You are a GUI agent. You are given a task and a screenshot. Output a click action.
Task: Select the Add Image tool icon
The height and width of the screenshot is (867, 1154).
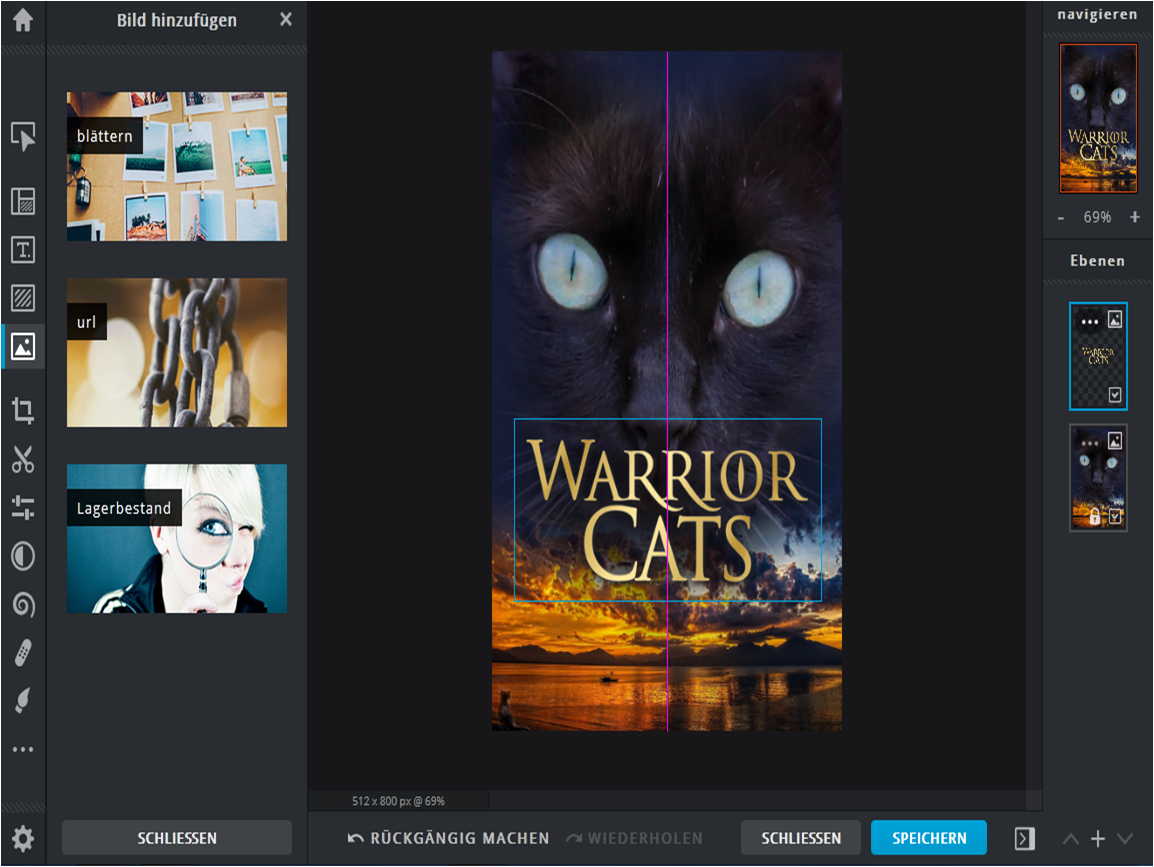pyautogui.click(x=23, y=346)
